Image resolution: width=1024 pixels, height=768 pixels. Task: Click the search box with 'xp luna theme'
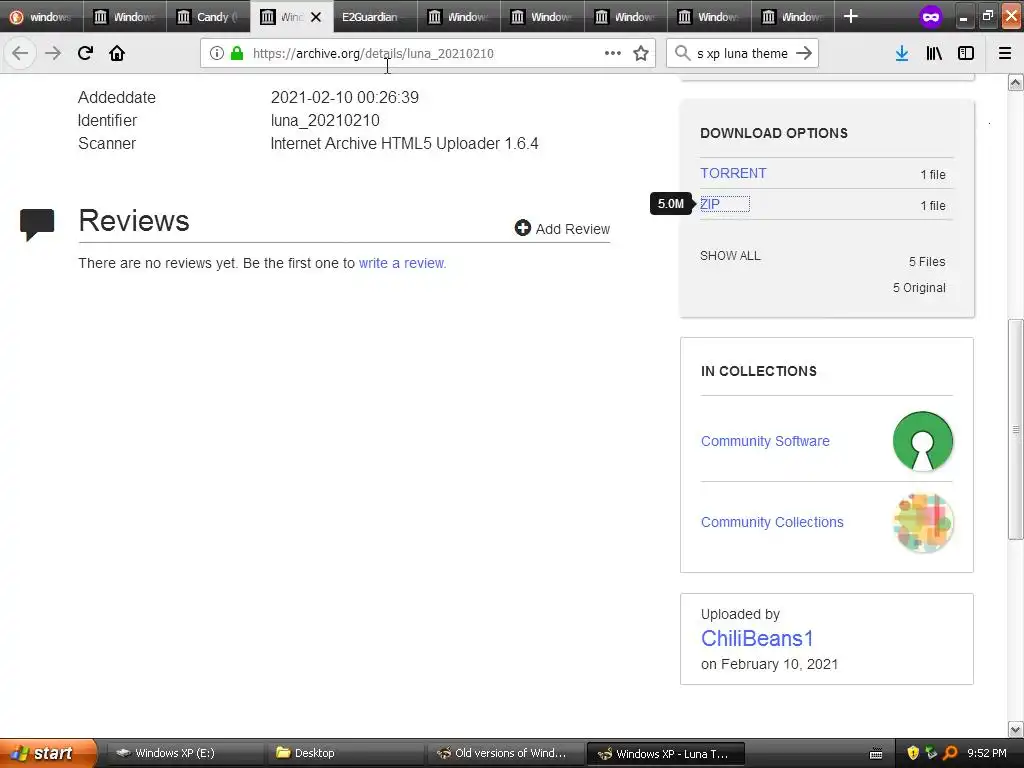point(742,53)
